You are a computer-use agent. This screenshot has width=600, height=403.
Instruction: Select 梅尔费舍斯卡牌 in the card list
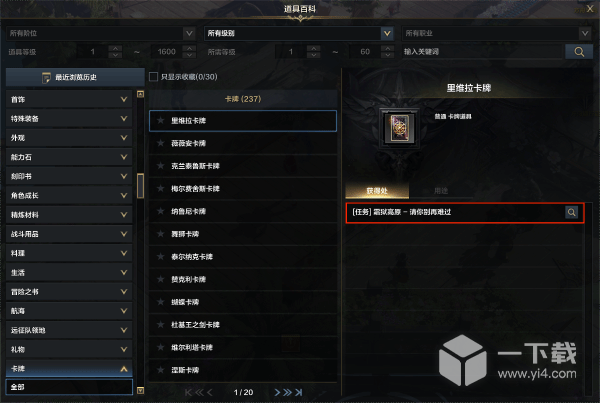pos(243,189)
